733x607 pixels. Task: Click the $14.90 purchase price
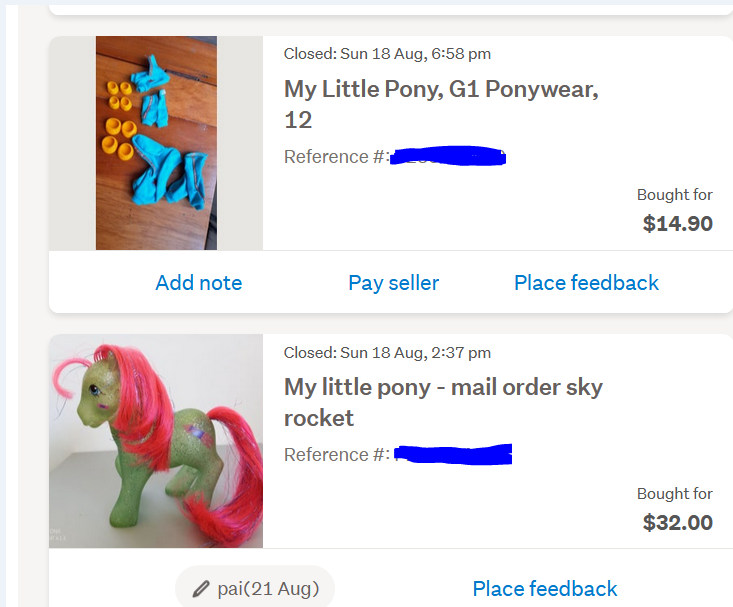click(x=677, y=223)
